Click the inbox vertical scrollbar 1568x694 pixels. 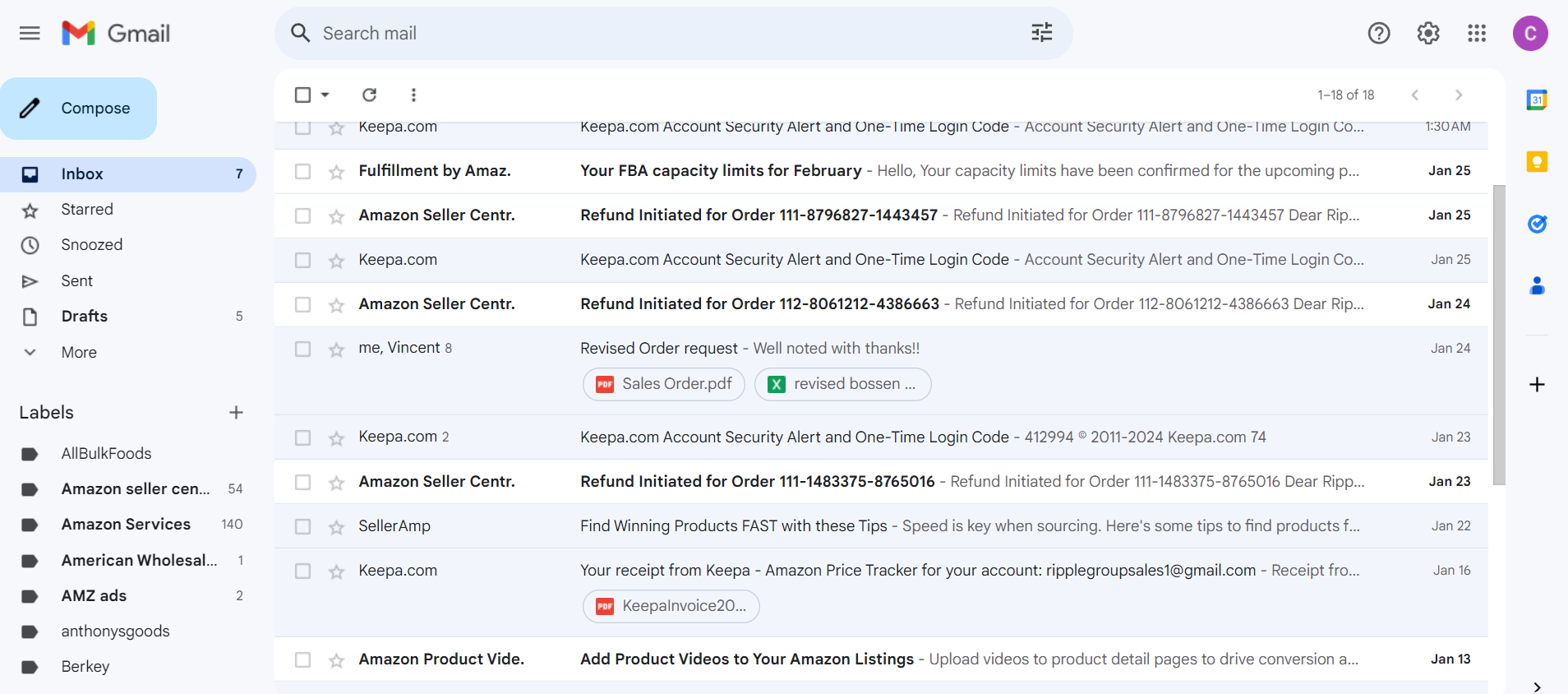point(1499,335)
